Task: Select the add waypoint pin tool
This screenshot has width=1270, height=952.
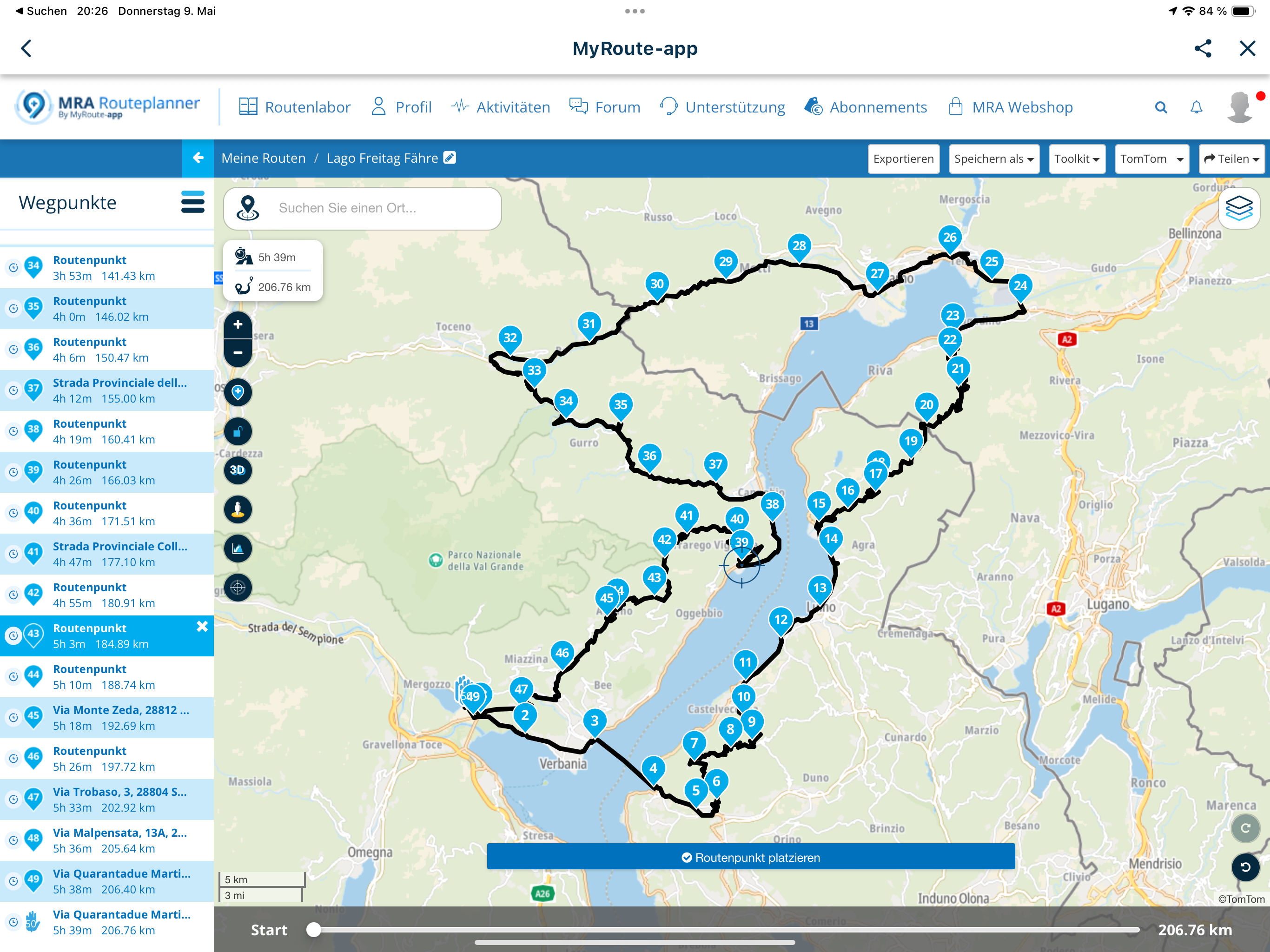Action: click(x=238, y=392)
